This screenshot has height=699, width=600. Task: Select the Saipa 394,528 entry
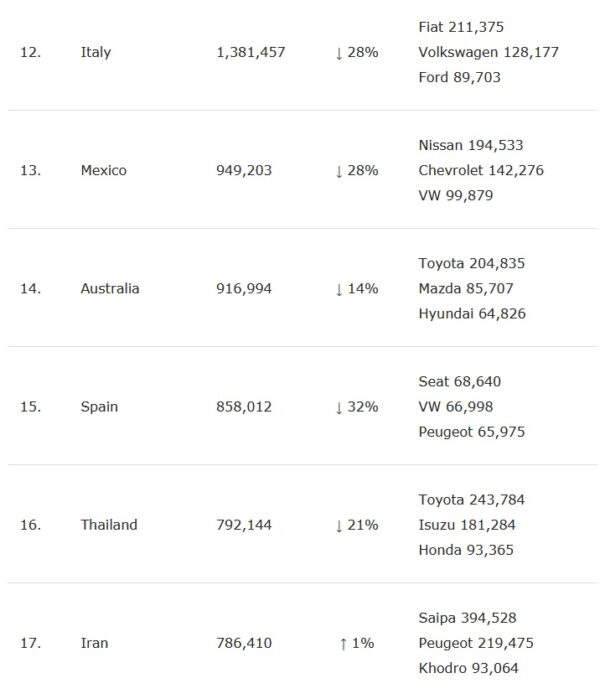pos(468,618)
